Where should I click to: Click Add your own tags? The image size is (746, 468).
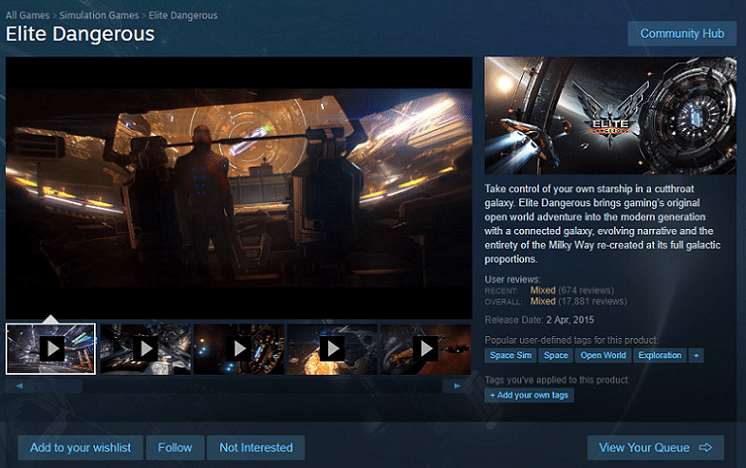pyautogui.click(x=529, y=395)
